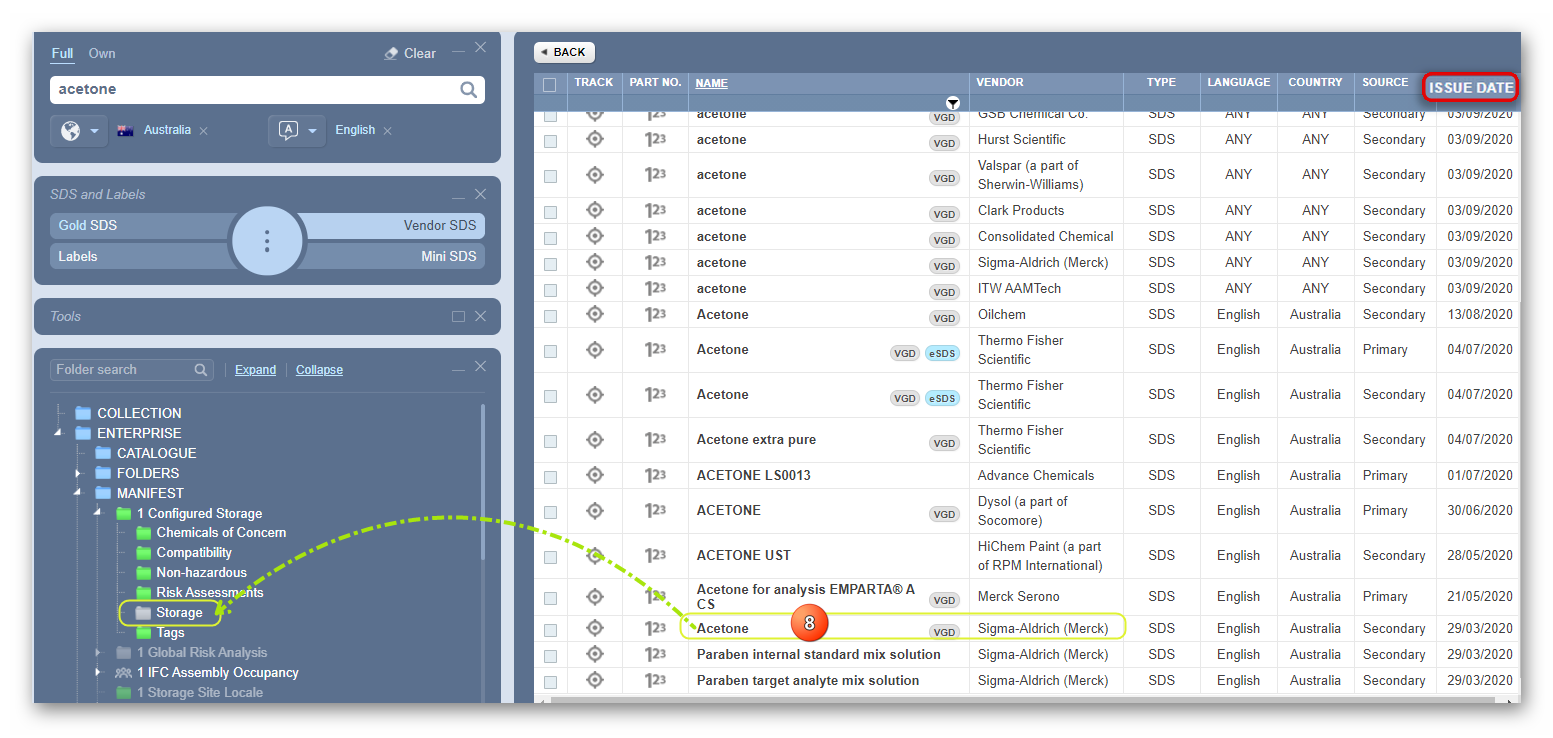
Task: Click the track target icon on the Oilchem Acetone row
Action: coord(595,314)
